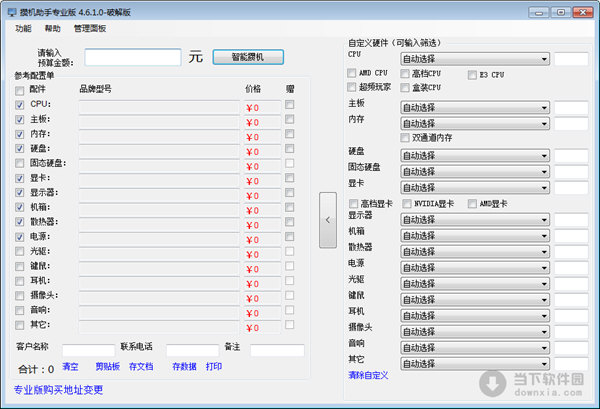The image size is (600, 409).
Task: Open the 帮助 menu
Action: click(x=52, y=28)
